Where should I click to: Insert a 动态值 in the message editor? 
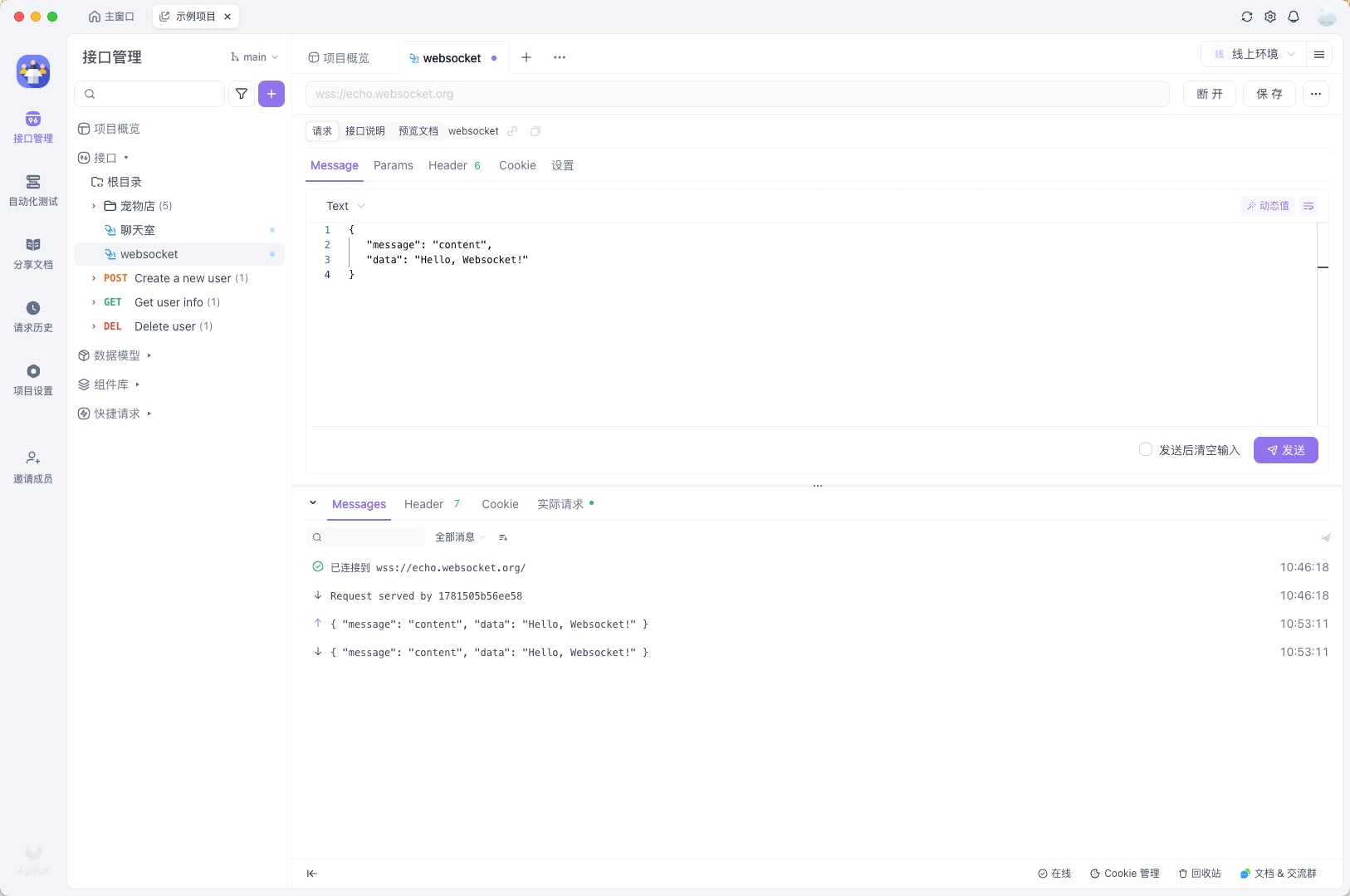click(x=1268, y=205)
